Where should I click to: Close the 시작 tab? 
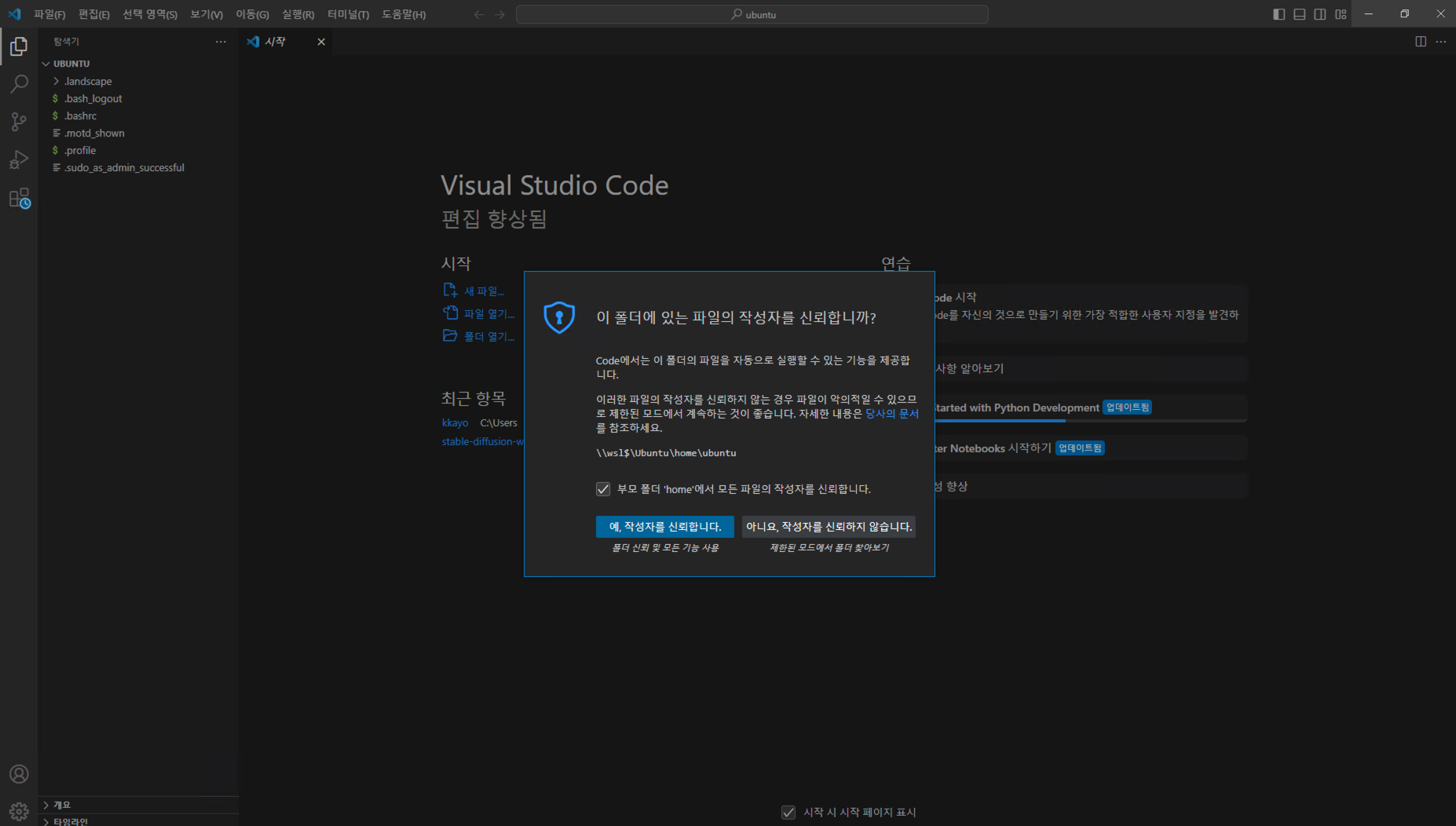[321, 42]
